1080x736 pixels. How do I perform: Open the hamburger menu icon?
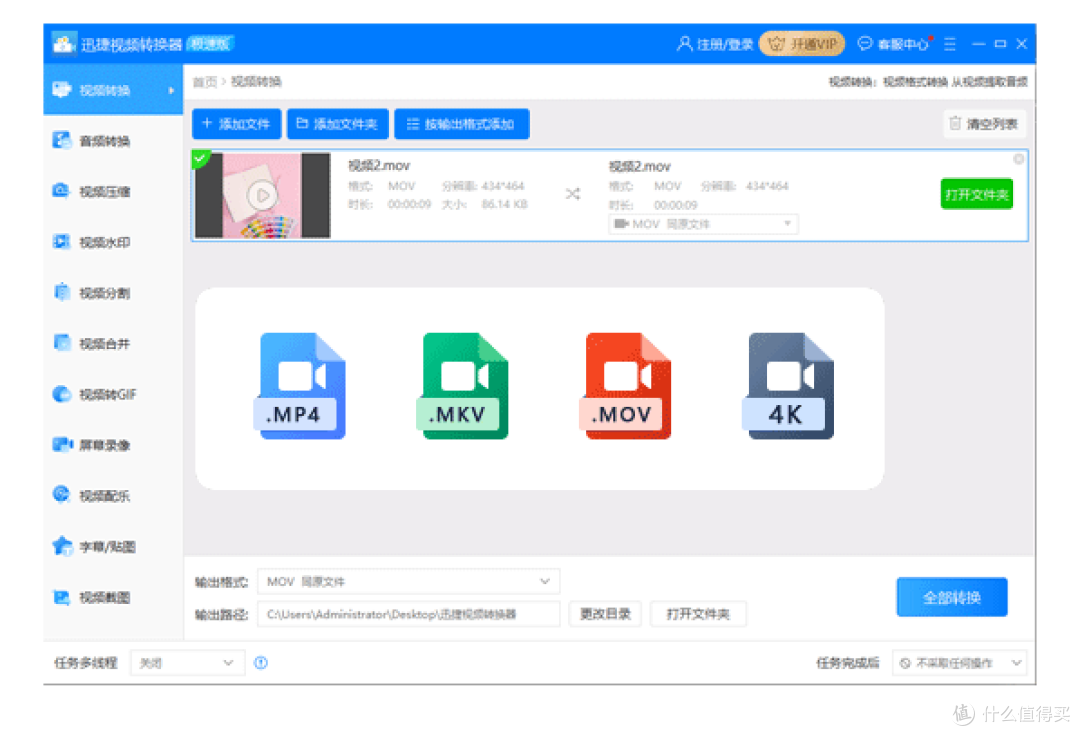click(950, 44)
